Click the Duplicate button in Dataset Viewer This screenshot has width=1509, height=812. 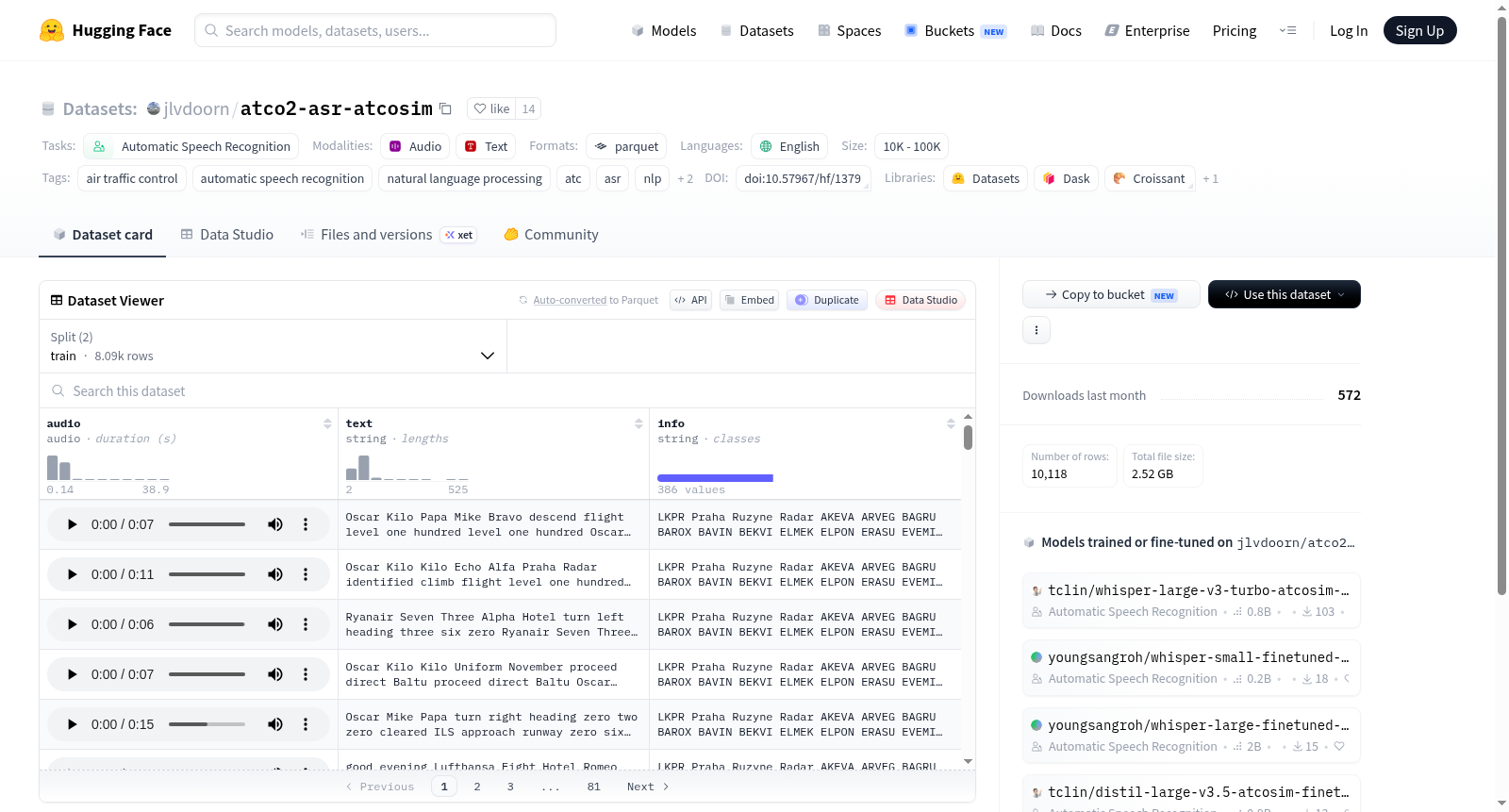point(827,300)
